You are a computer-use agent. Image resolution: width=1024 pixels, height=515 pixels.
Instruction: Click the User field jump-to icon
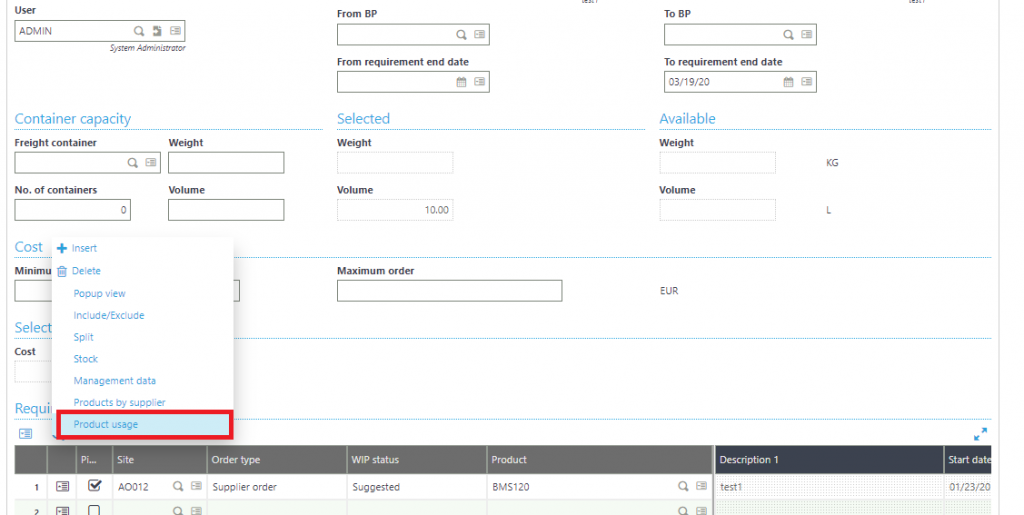(157, 31)
